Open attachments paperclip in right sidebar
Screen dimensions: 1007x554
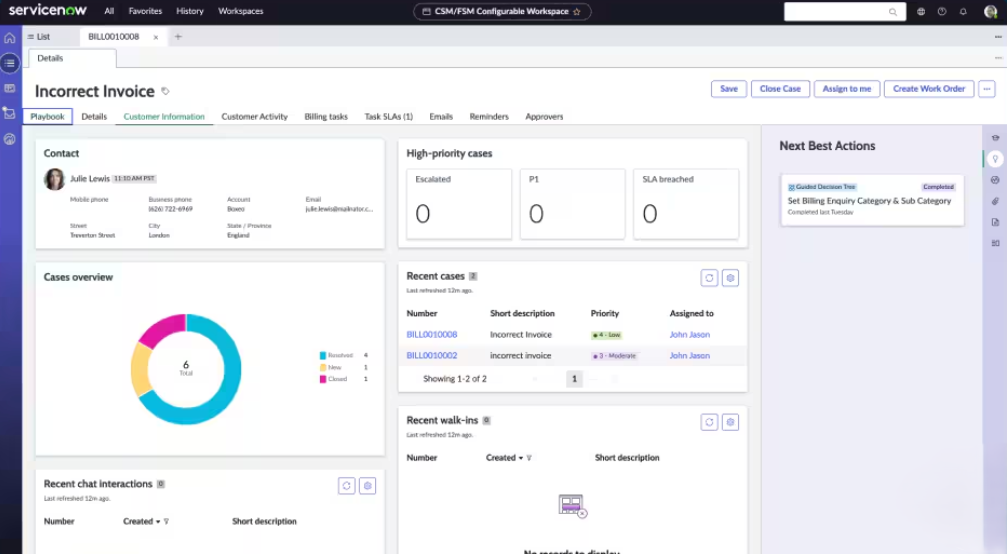point(995,201)
